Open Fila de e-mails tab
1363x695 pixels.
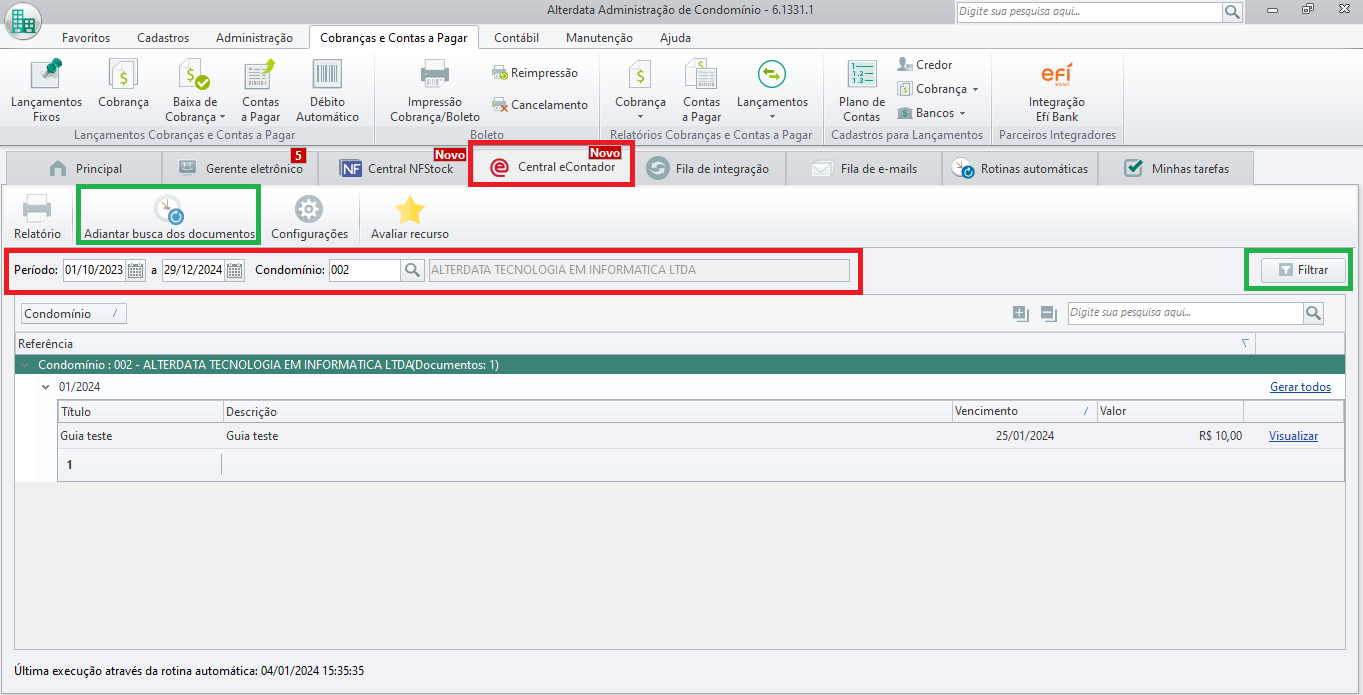(864, 168)
